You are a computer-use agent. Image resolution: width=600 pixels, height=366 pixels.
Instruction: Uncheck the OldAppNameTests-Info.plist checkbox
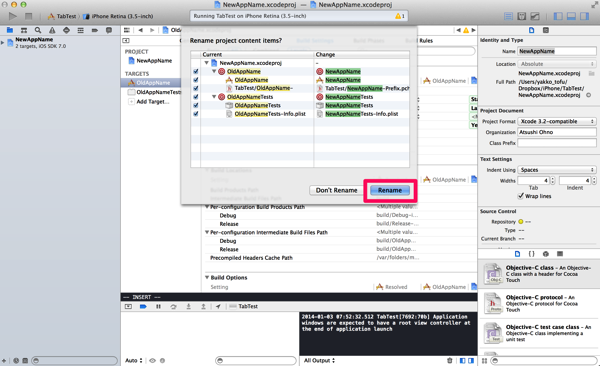point(196,114)
